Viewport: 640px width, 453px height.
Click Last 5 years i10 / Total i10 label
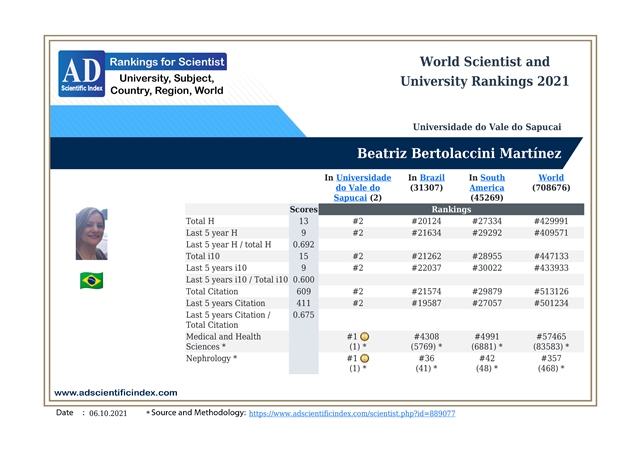coord(237,280)
